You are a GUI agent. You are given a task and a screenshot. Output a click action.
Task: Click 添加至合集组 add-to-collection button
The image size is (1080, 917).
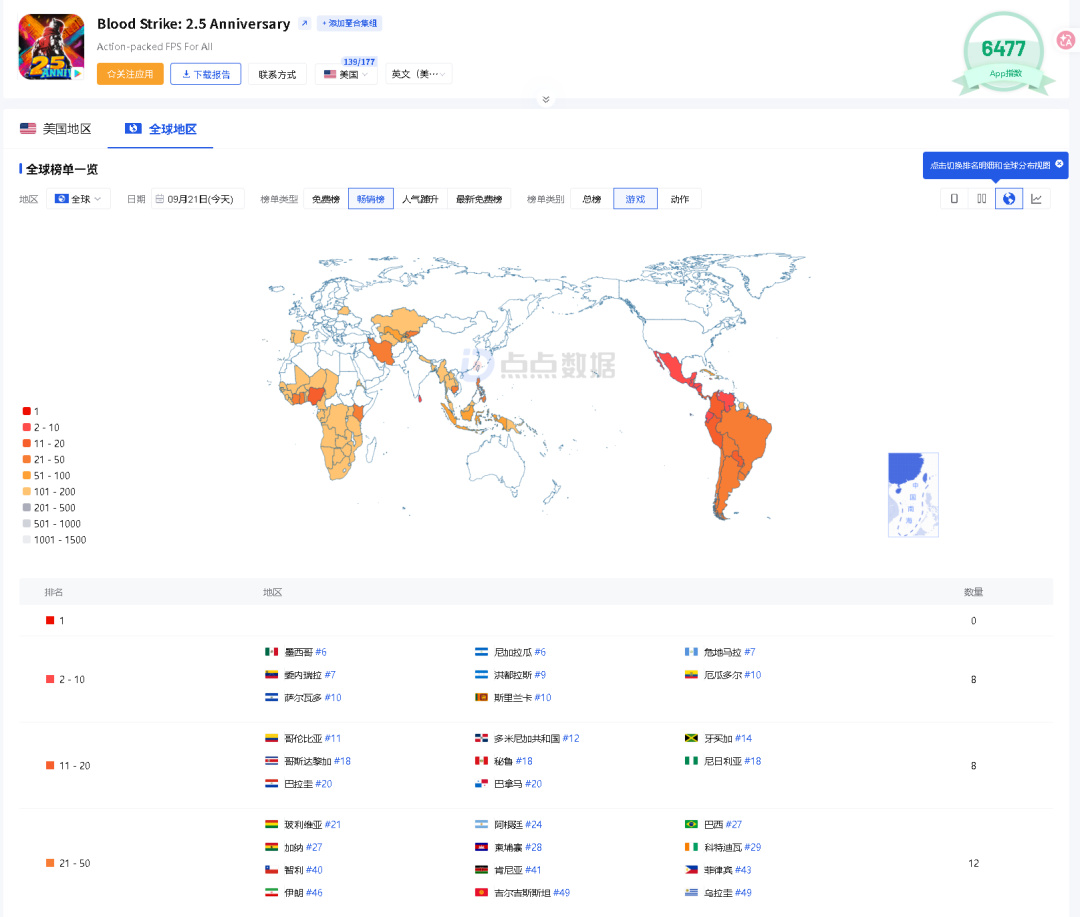pos(350,23)
